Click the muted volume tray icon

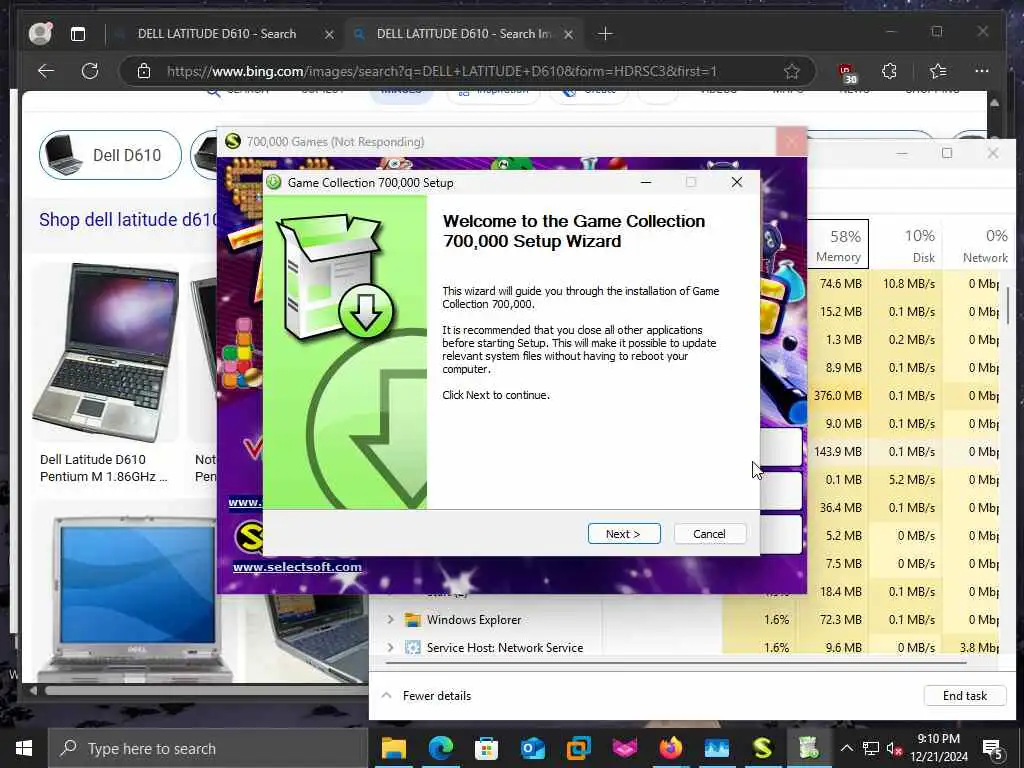894,748
